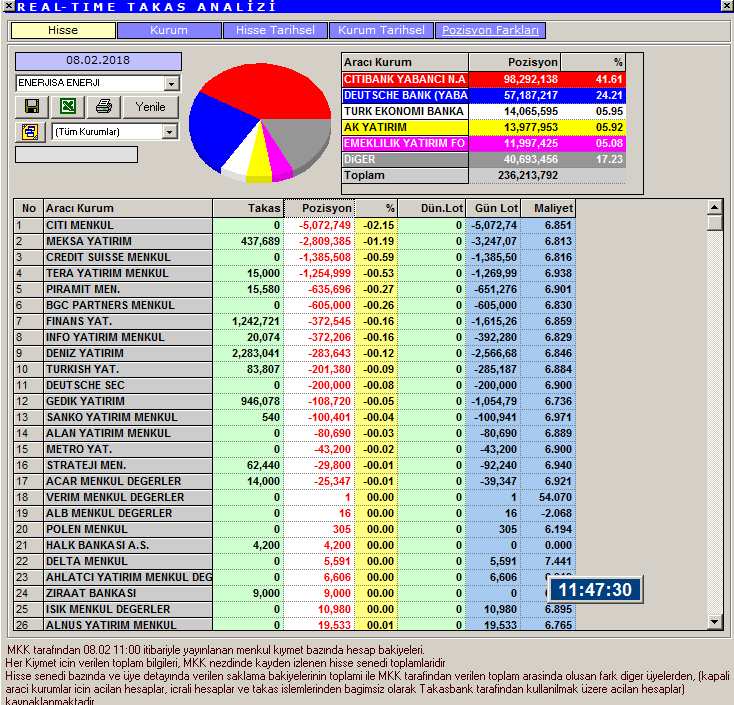Sort by the Pozisyon column header in grid

pos(319,208)
